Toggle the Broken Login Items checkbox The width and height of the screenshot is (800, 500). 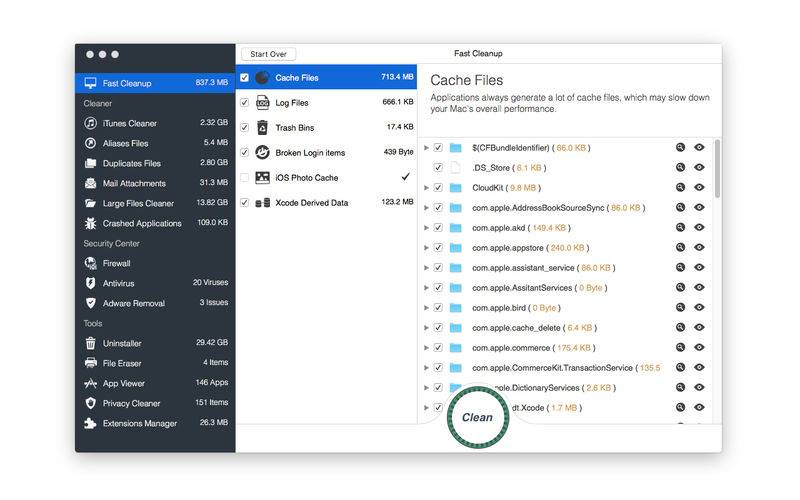(x=244, y=153)
